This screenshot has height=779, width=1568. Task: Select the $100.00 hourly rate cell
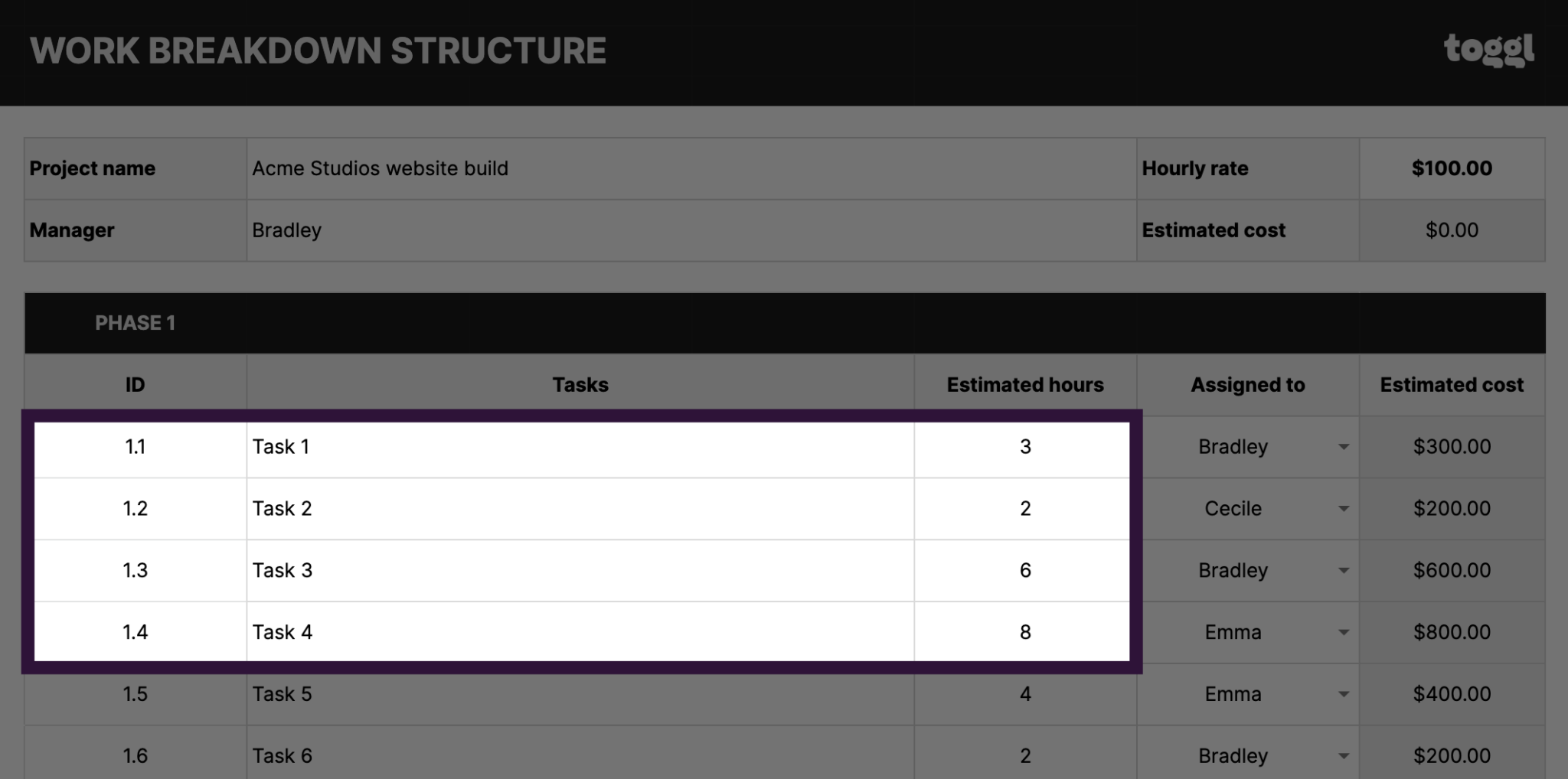[1452, 169]
